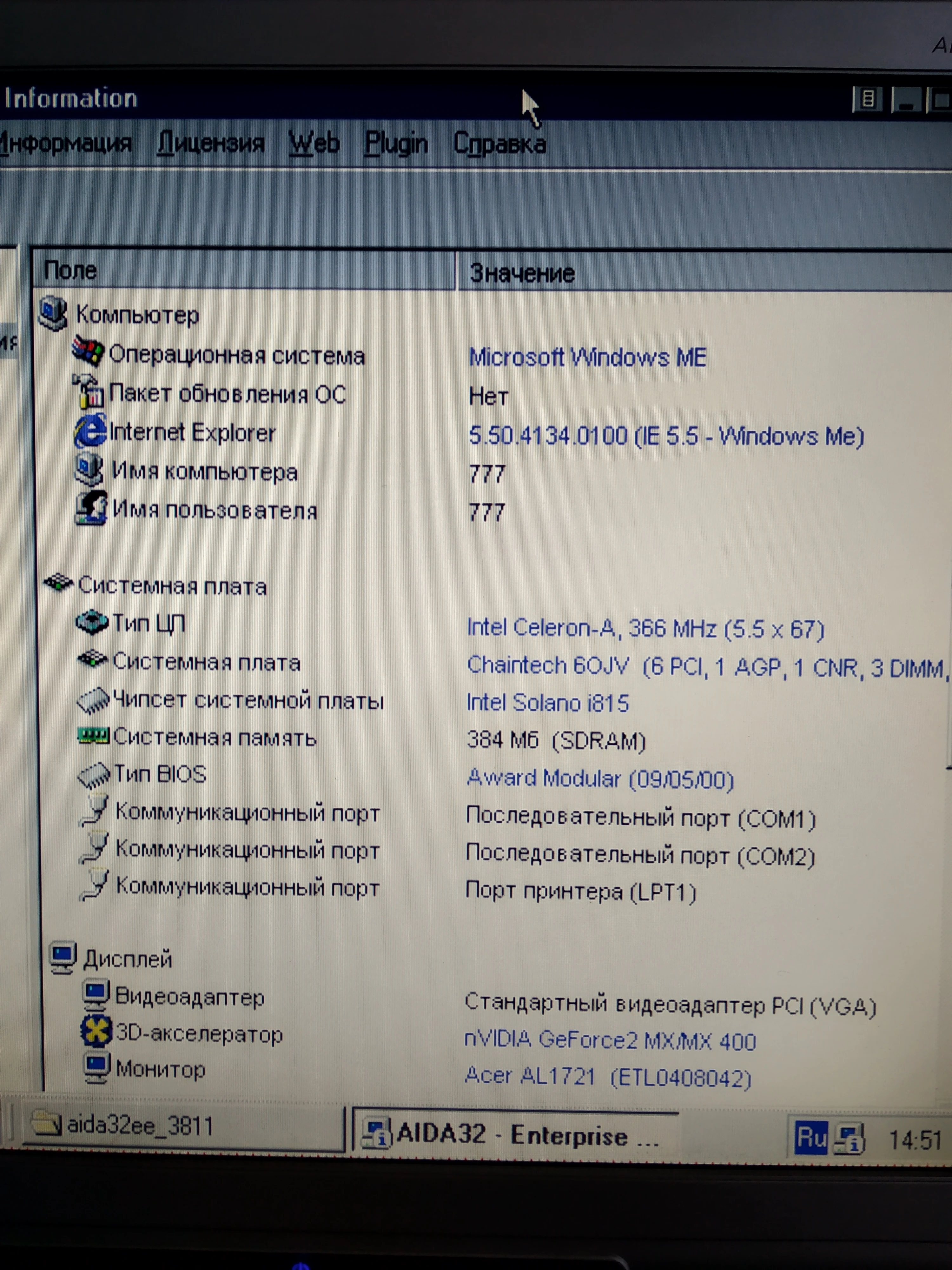Select the Системная плата group row
952x1270 pixels.
pos(172,585)
